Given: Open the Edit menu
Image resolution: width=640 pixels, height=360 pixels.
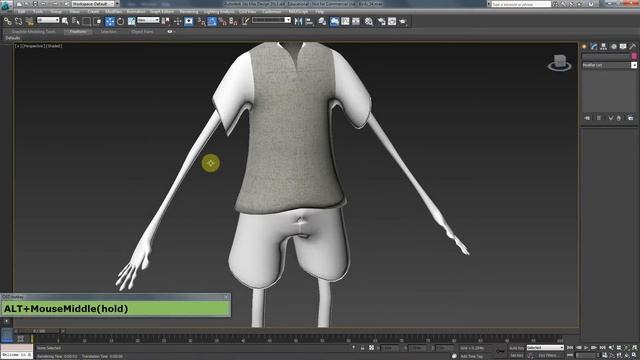Looking at the screenshot, I should click(21, 12).
